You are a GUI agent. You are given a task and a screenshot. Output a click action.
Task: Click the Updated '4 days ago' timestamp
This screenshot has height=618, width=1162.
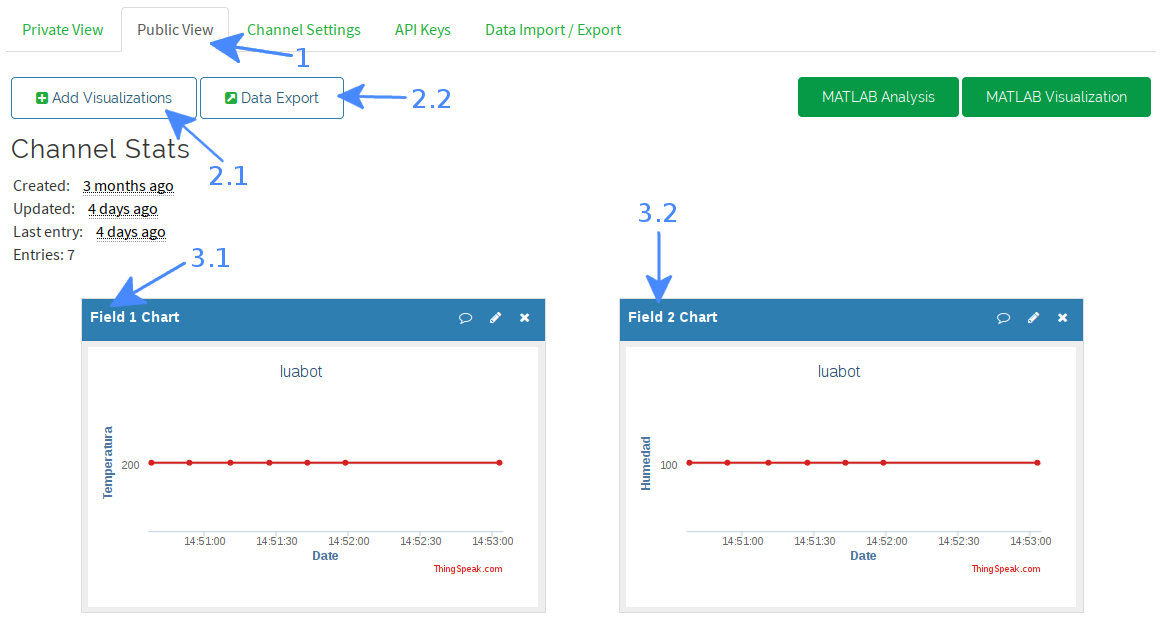click(x=122, y=209)
